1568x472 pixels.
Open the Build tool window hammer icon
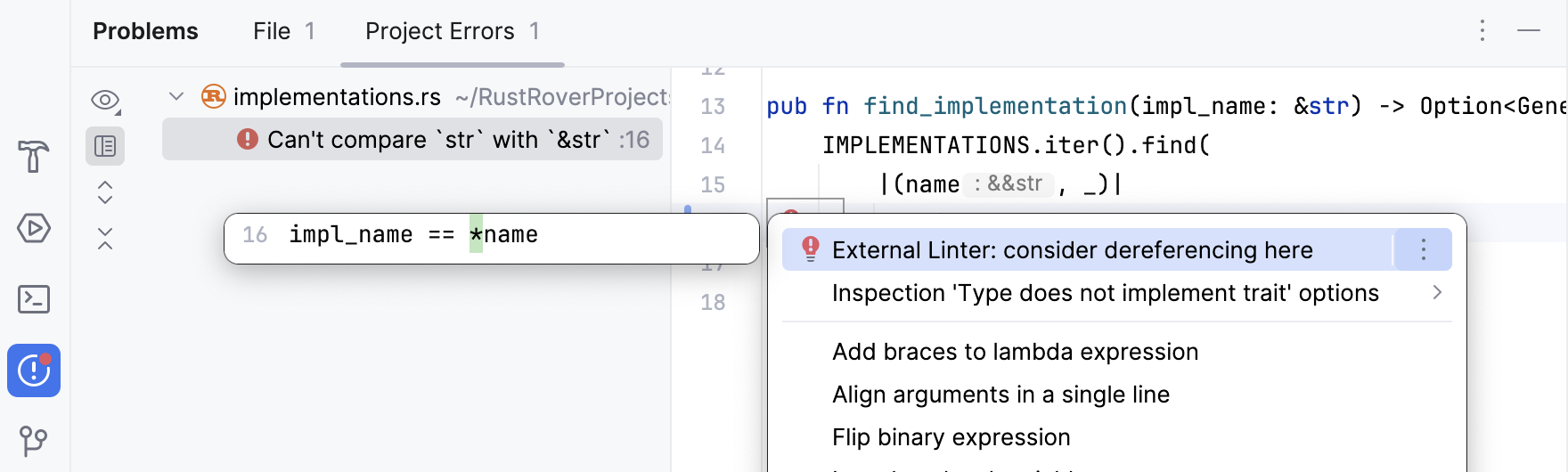[33, 157]
